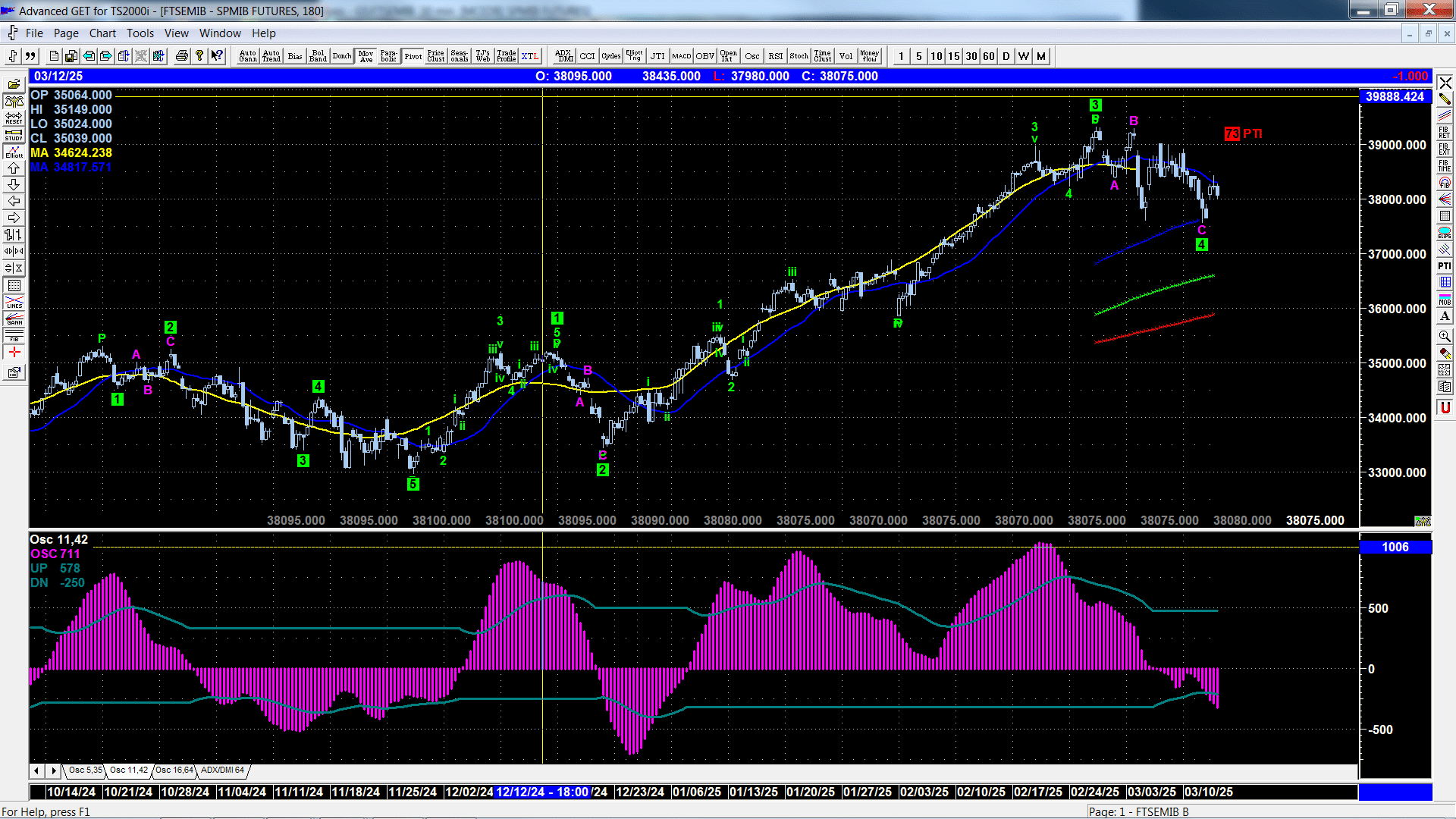Select the ELIPS ellipse tool
Image resolution: width=1456 pixels, height=819 pixels.
click(1445, 233)
